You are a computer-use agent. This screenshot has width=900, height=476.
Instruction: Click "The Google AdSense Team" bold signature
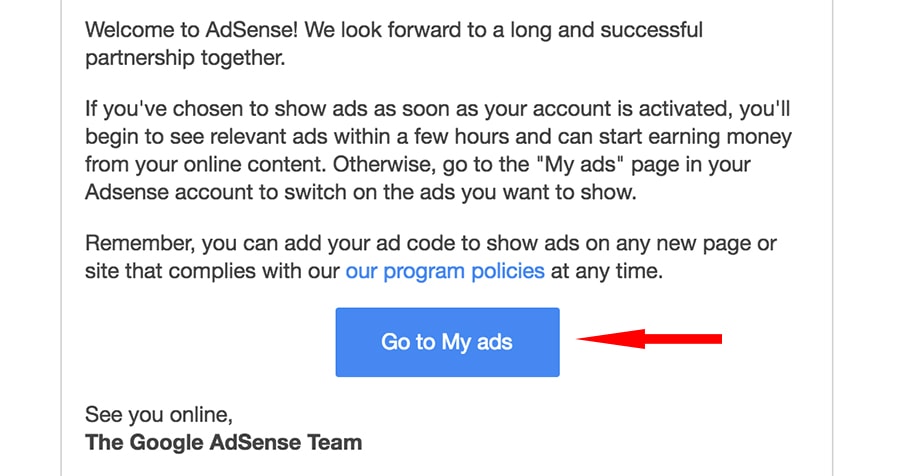point(223,442)
